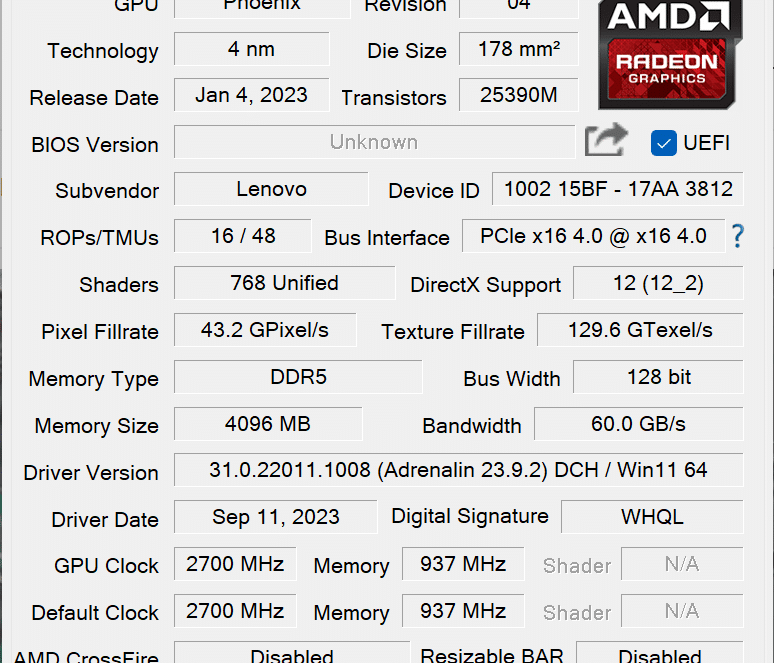This screenshot has width=774, height=663.
Task: Click the Bus Interface PCIe value field
Action: 593,236
